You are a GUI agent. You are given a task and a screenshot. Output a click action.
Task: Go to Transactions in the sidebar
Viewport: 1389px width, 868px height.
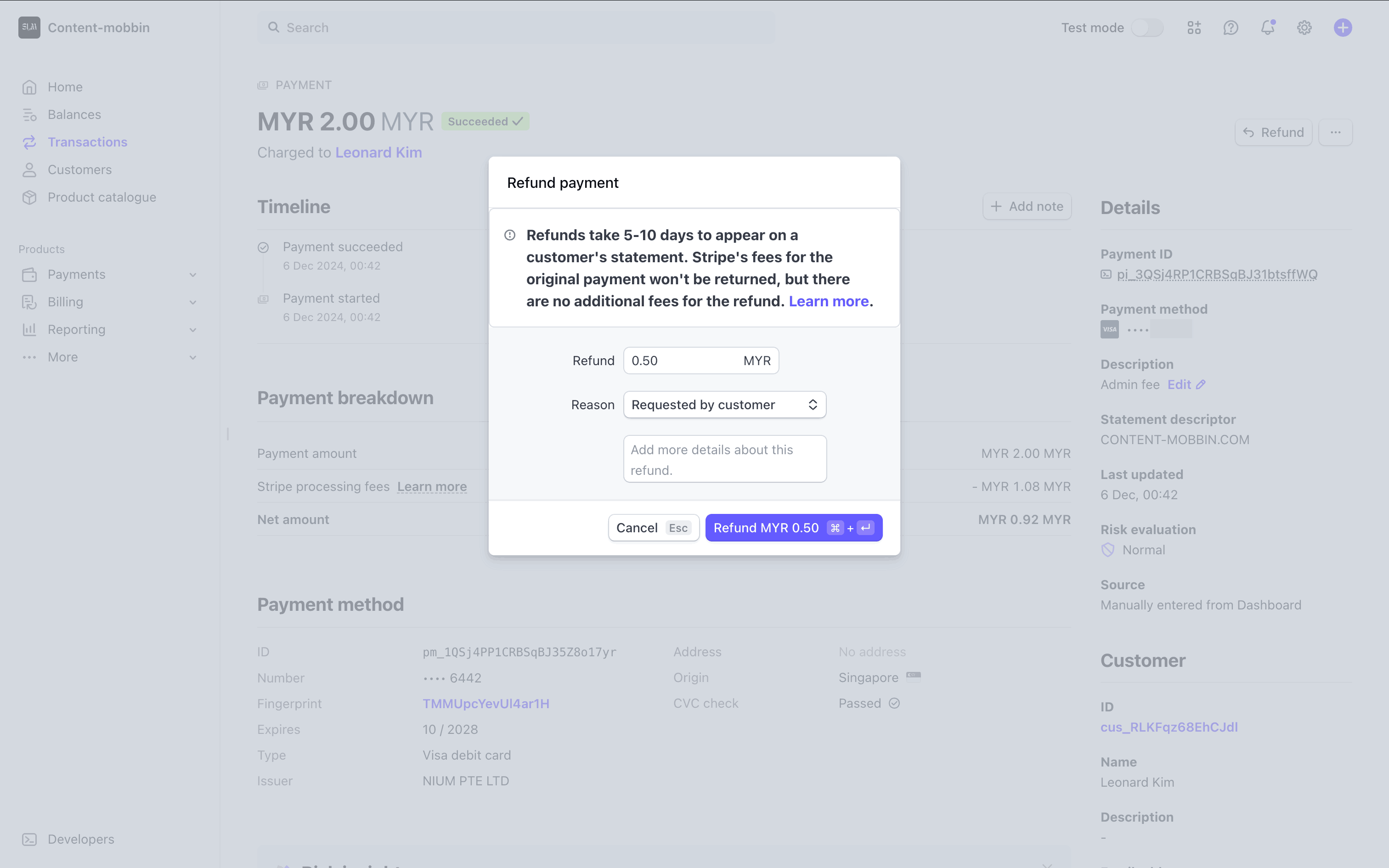pos(87,142)
